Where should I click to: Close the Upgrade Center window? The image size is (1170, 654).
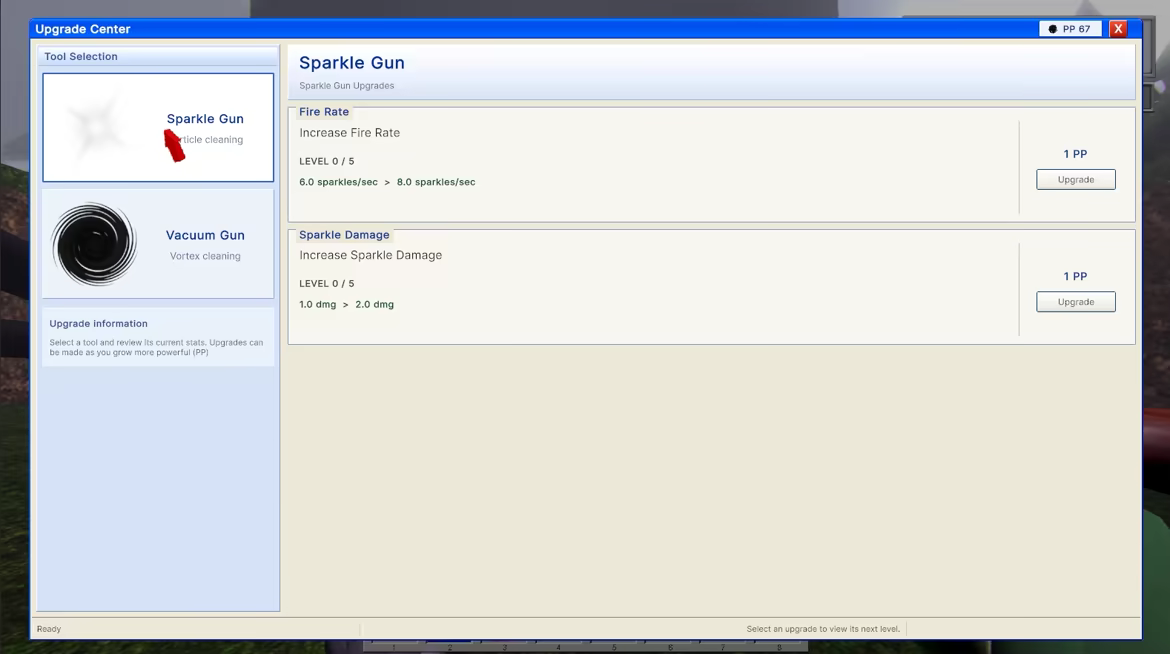1118,28
